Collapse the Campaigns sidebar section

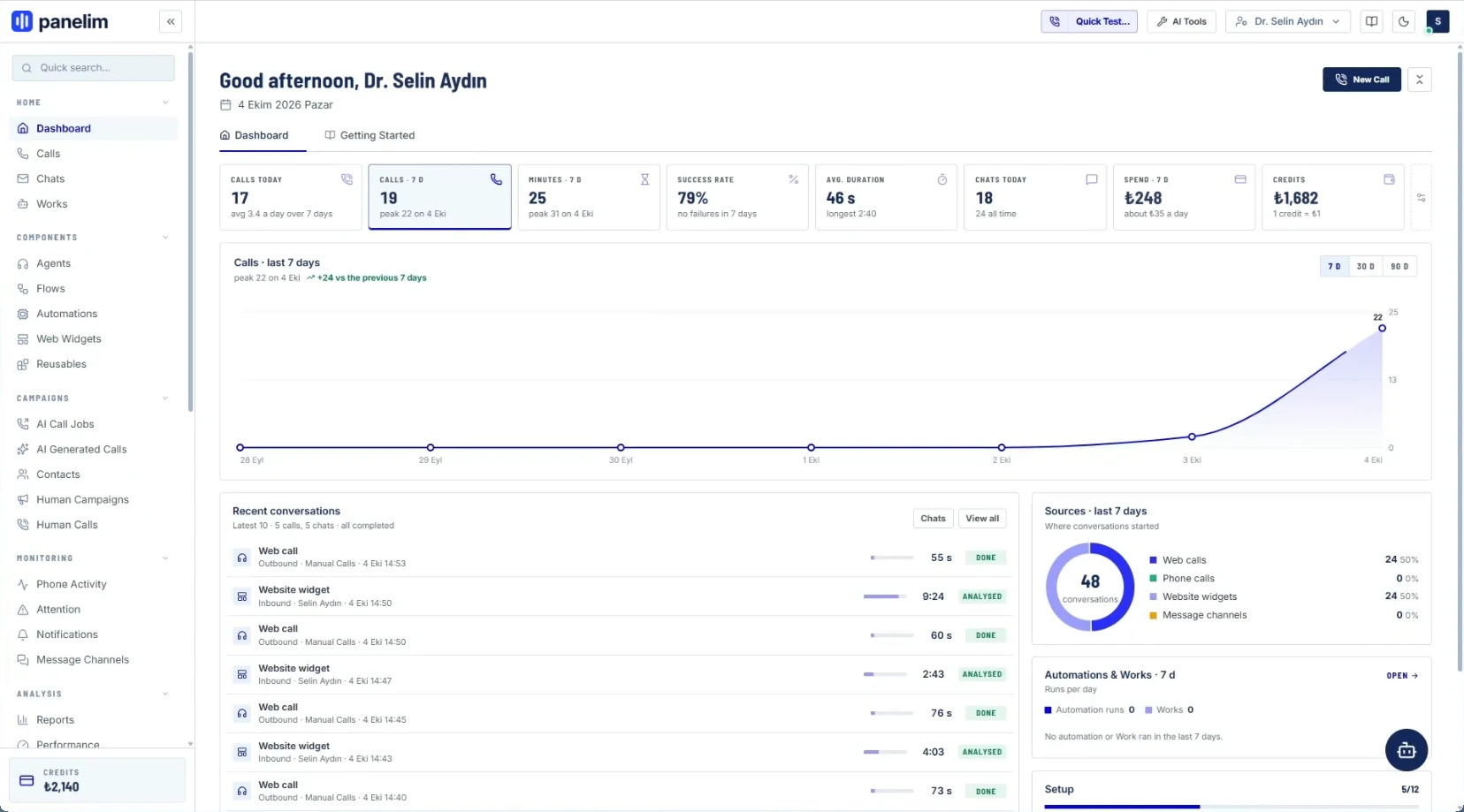pos(165,398)
